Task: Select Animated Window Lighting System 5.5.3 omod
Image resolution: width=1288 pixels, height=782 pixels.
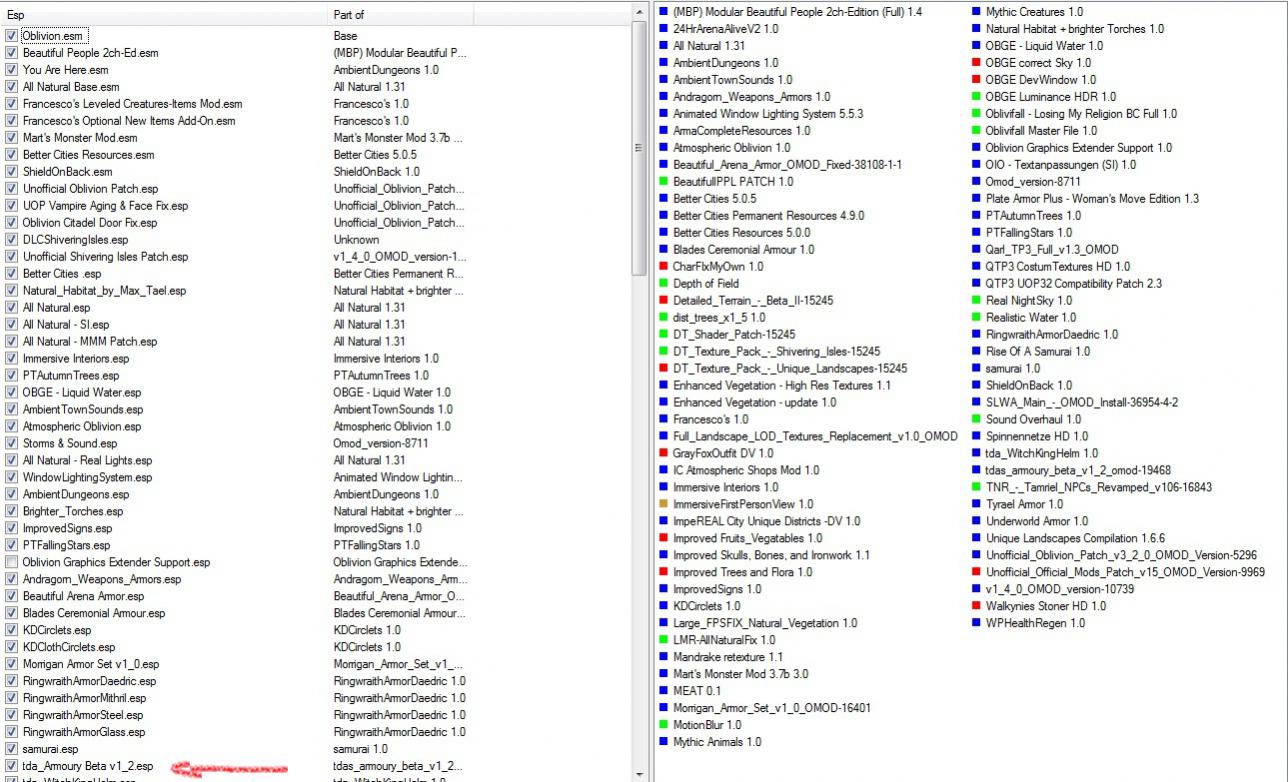Action: click(768, 114)
